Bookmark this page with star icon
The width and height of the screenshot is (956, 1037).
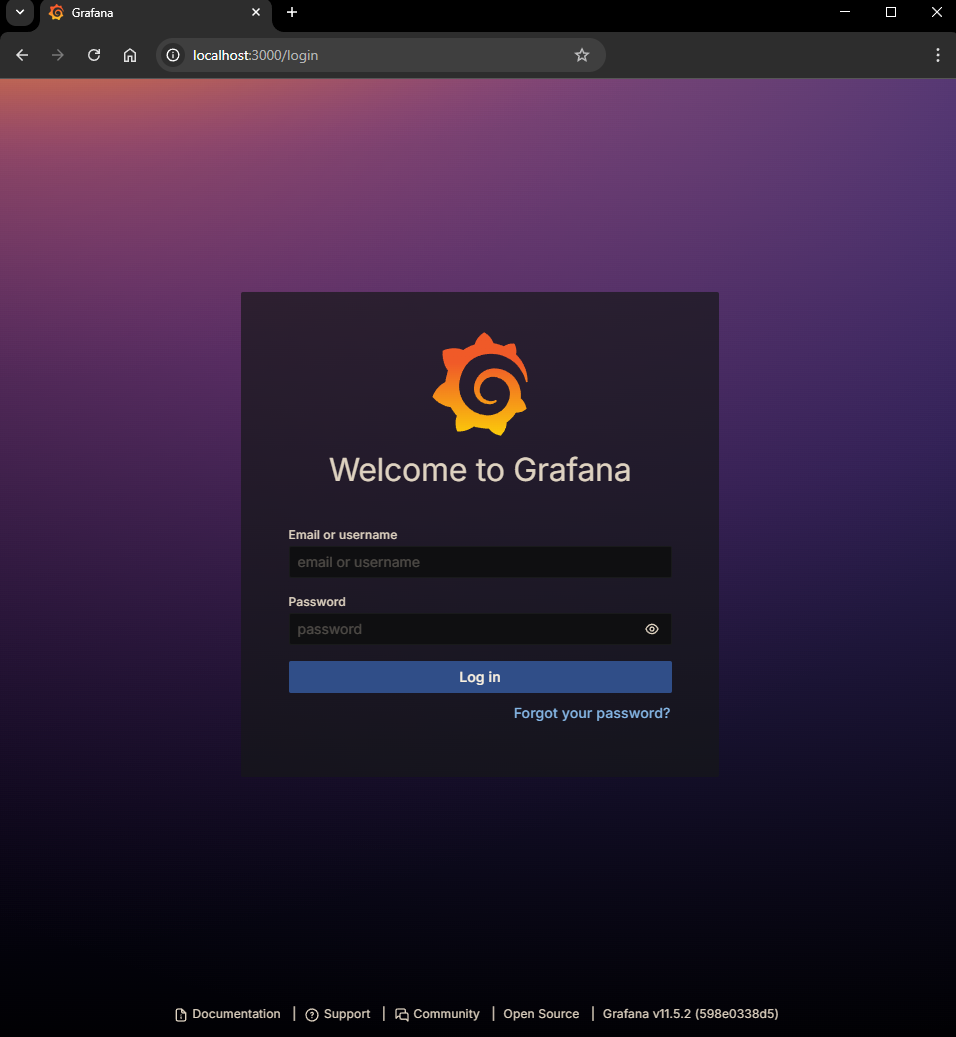tap(582, 55)
